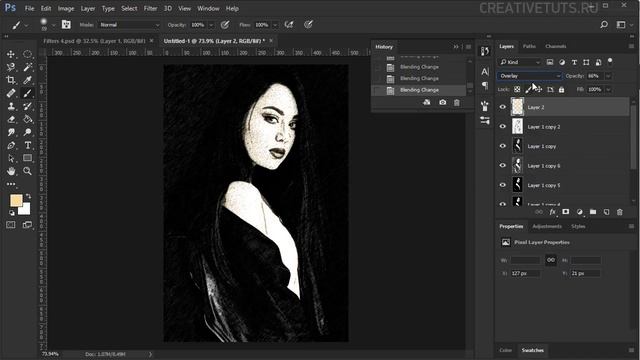Select the Clone Stamp tool
Viewport: 640px width, 360px height.
[11, 106]
